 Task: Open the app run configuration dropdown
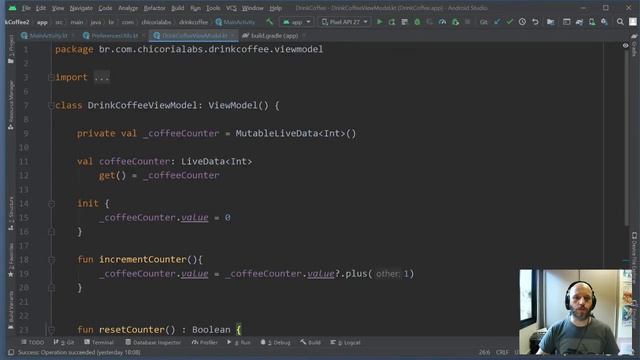click(x=297, y=22)
